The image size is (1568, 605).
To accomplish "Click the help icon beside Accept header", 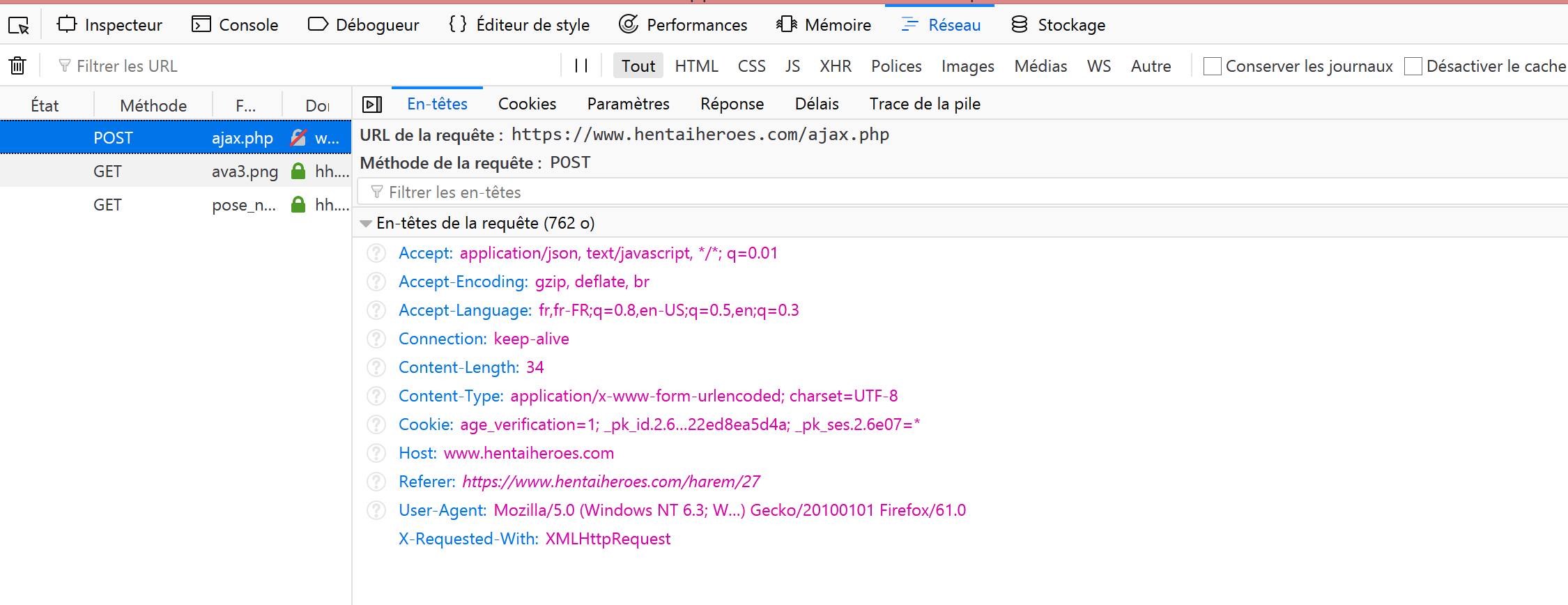I will pyautogui.click(x=376, y=253).
